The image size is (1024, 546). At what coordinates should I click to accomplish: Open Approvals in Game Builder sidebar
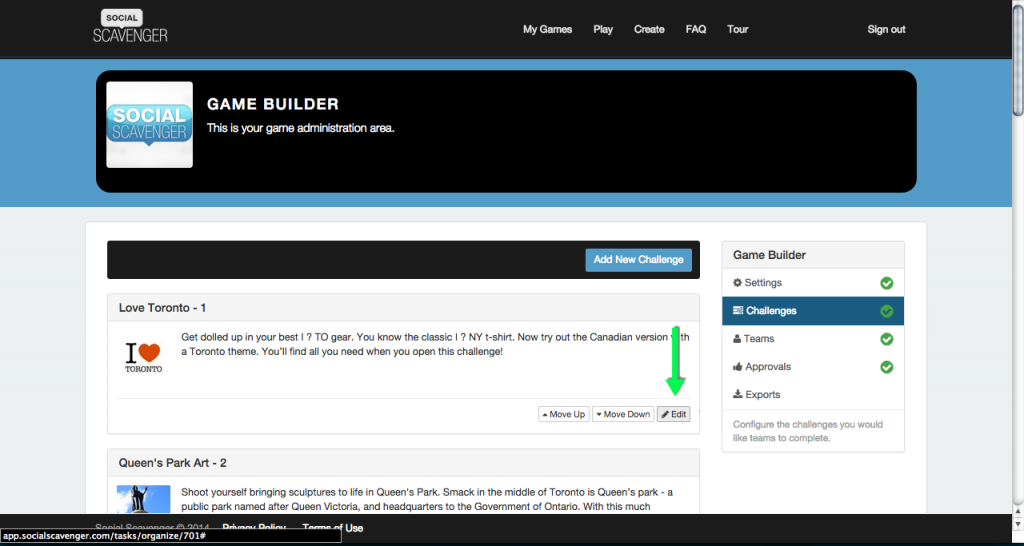click(x=813, y=367)
